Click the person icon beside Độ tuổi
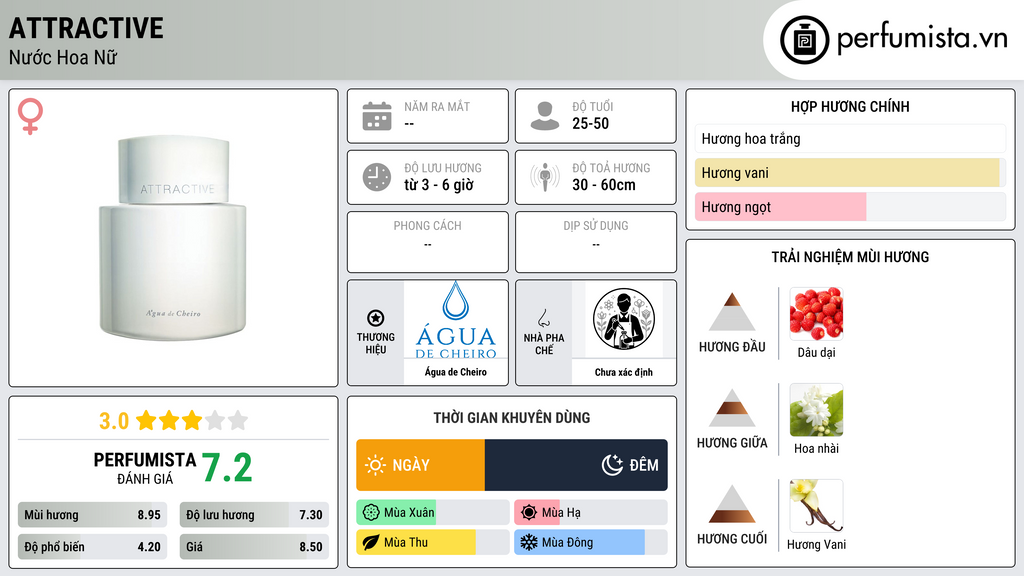The height and width of the screenshot is (576, 1024). pyautogui.click(x=545, y=116)
